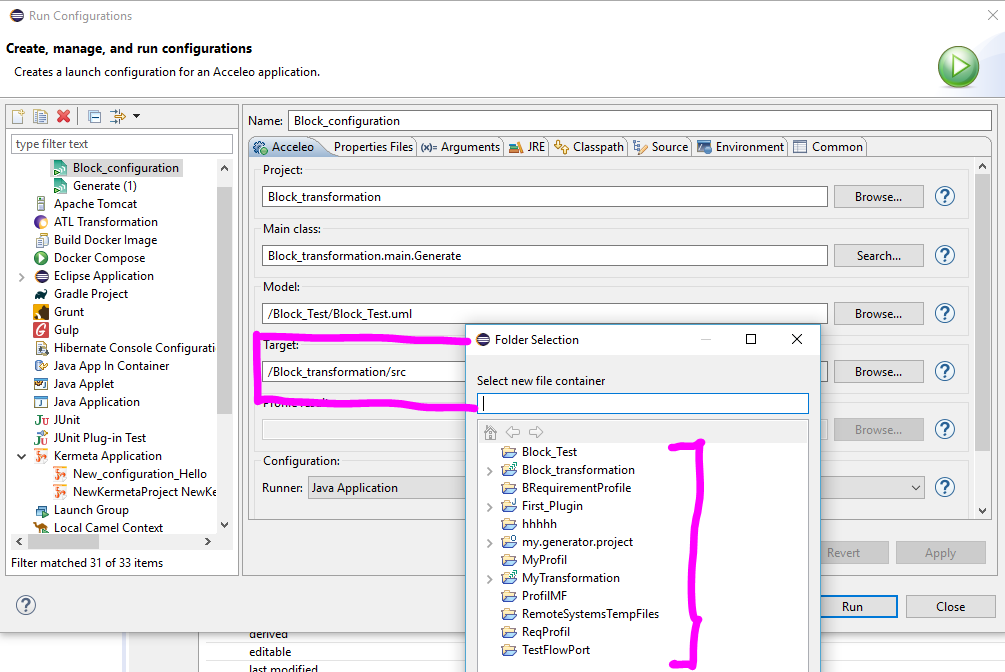
Task: Select the Generate (1) configuration
Action: [x=104, y=186]
